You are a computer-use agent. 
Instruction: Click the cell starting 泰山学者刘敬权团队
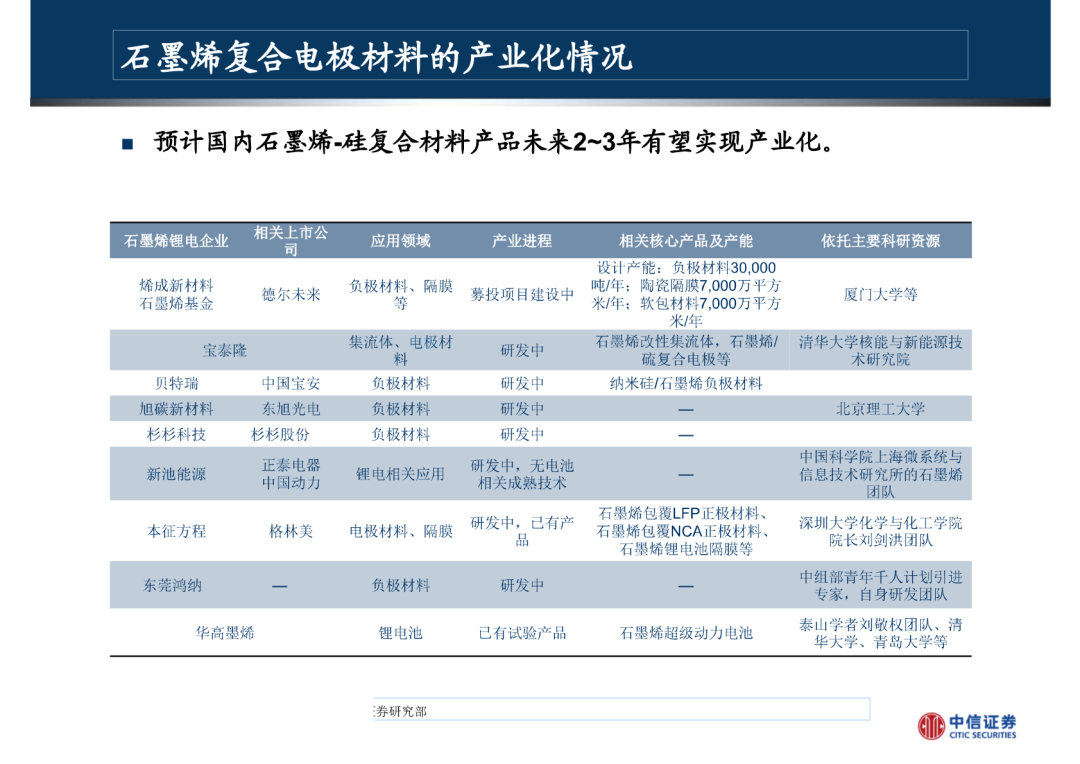point(880,632)
